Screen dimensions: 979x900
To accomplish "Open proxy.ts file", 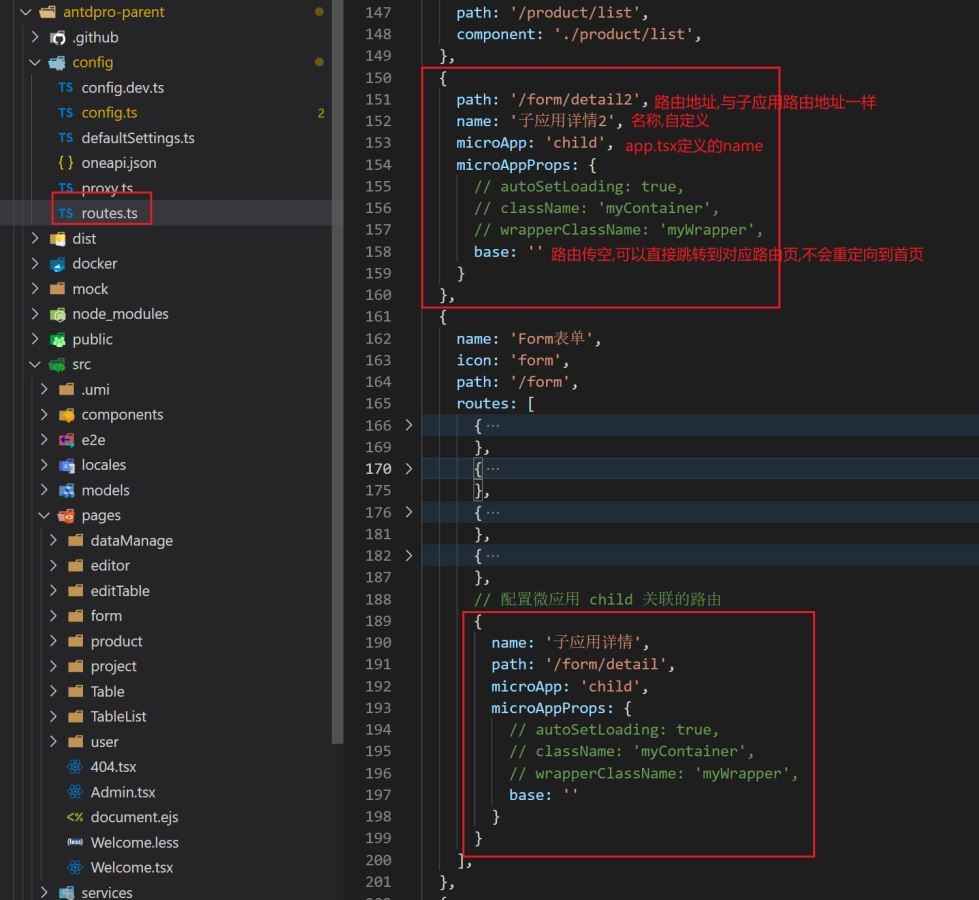I will point(107,187).
